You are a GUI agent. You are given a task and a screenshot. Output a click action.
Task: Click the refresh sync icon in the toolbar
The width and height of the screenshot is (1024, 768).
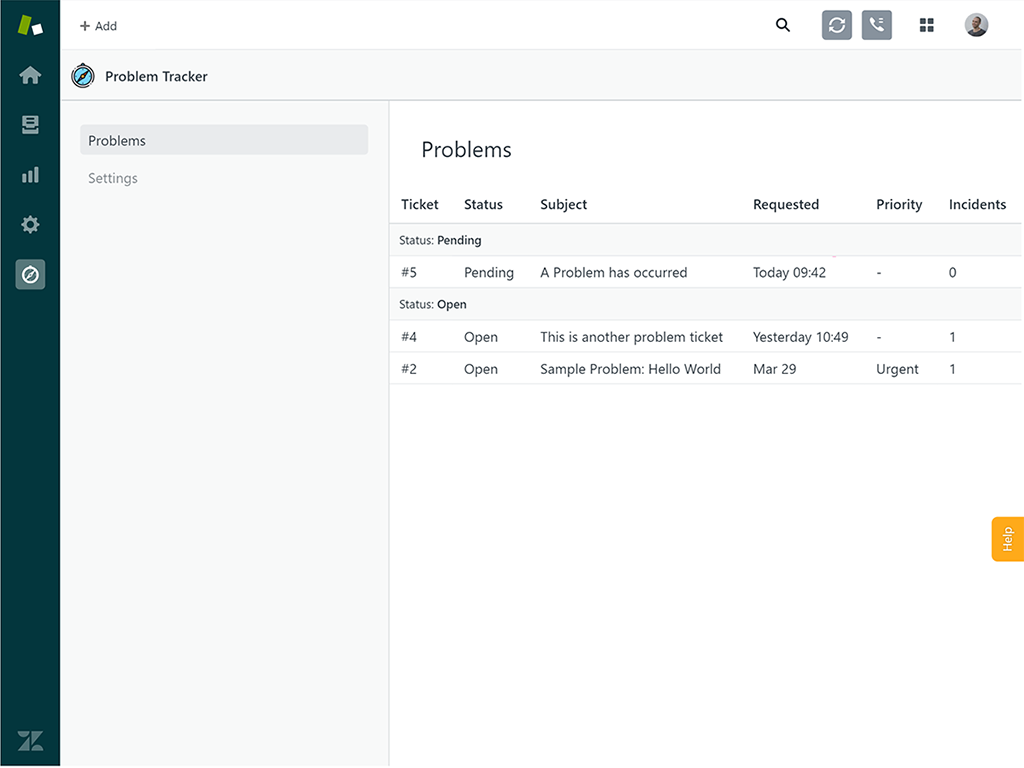(836, 25)
